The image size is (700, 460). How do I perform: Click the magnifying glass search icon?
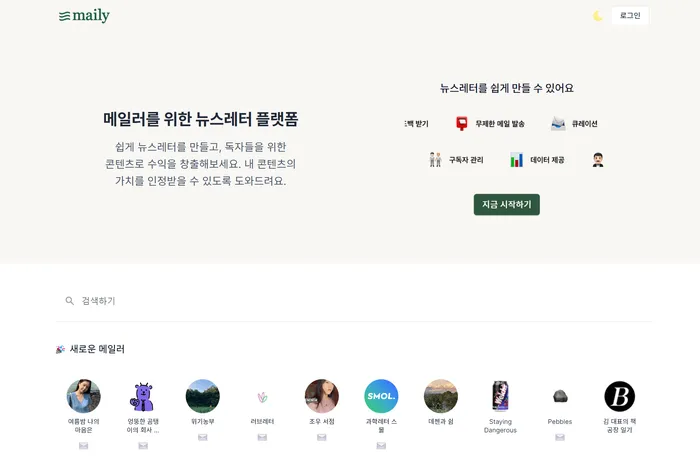(70, 300)
